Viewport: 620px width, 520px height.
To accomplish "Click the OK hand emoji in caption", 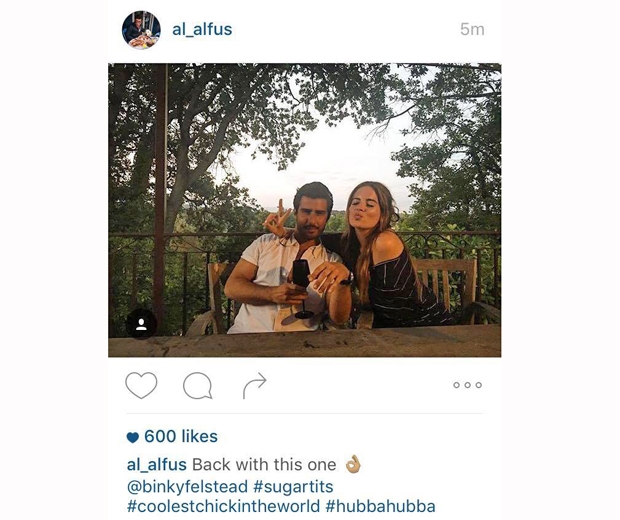I will point(353,464).
